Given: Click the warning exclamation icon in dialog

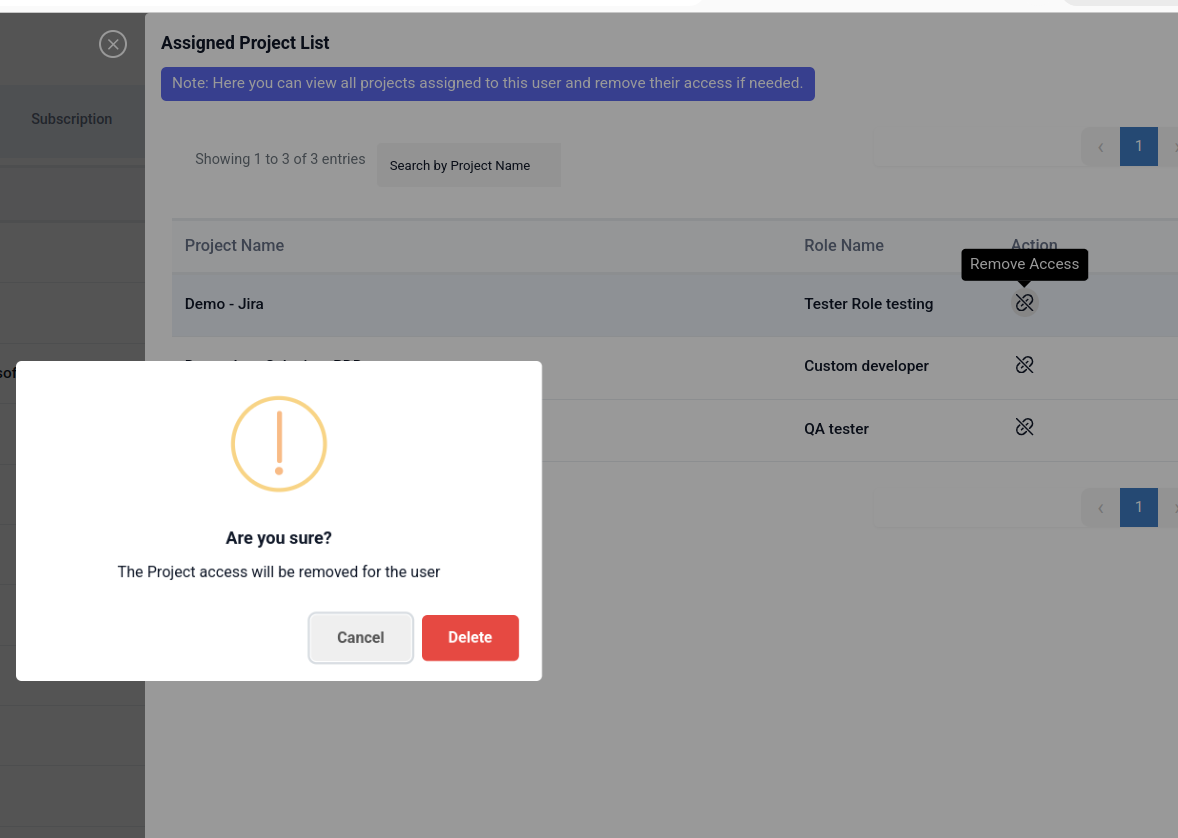Looking at the screenshot, I should 279,443.
